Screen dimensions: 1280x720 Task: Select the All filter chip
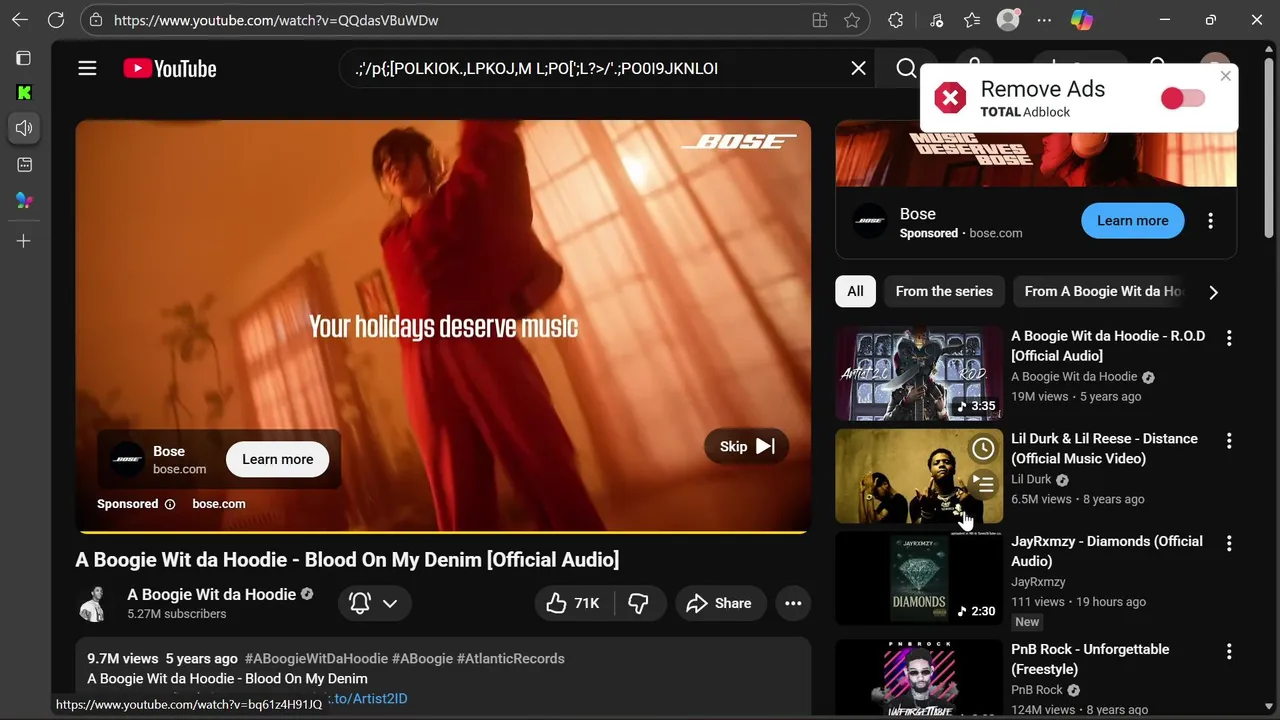point(855,291)
